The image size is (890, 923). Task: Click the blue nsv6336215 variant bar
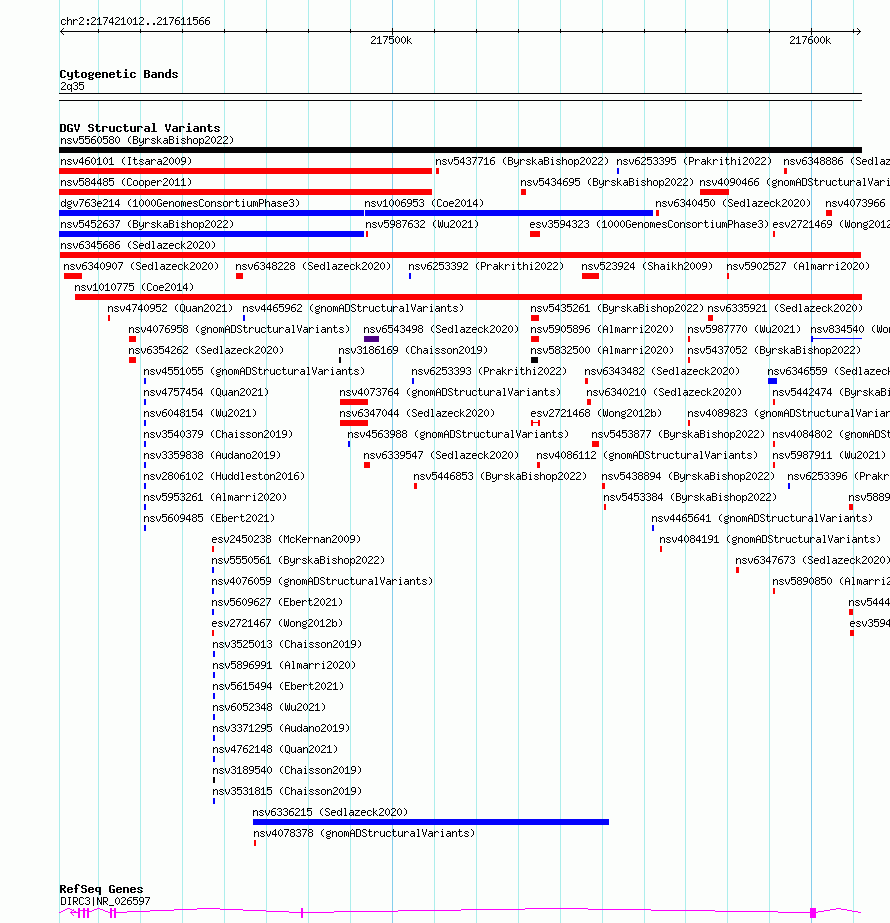pyautogui.click(x=431, y=822)
